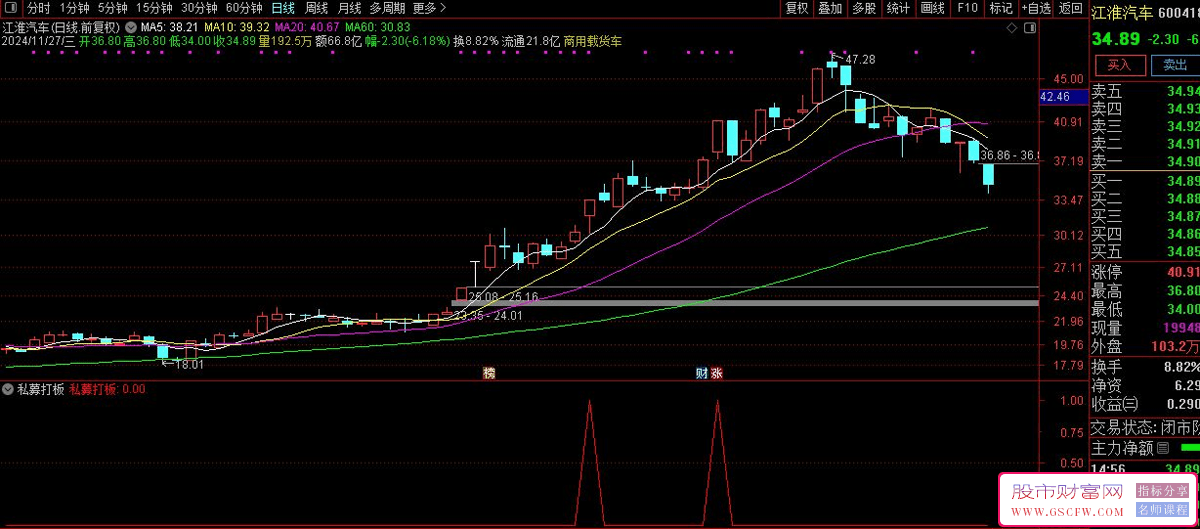The height and width of the screenshot is (529, 1200).
Task: Click the 外盘 103.2万 row
Action: pos(1145,347)
